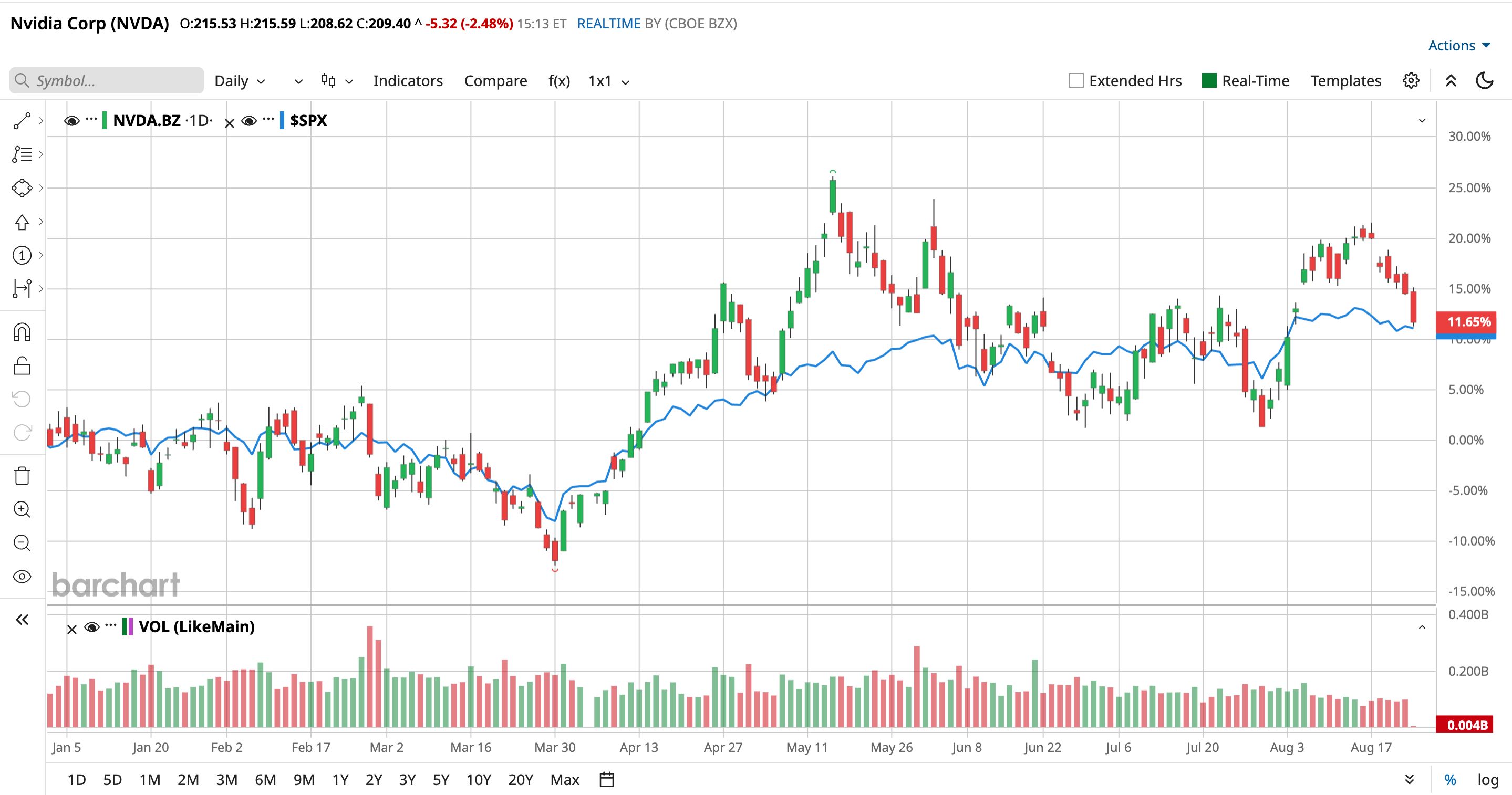Open more options for VOL indicator
1512x795 pixels.
coord(111,625)
